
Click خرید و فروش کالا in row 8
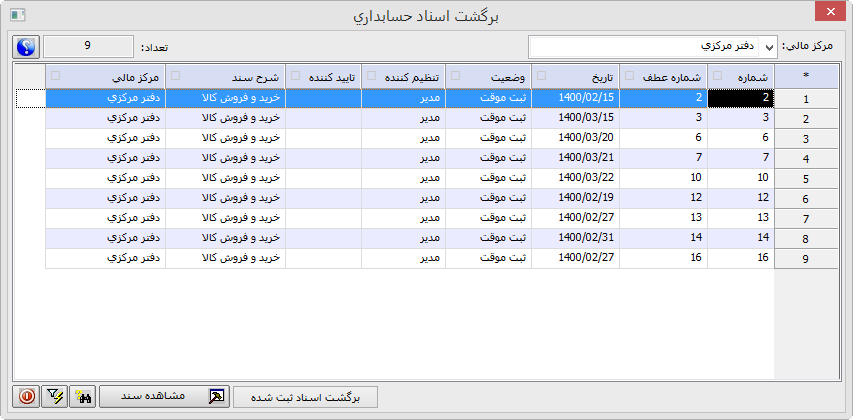point(226,238)
